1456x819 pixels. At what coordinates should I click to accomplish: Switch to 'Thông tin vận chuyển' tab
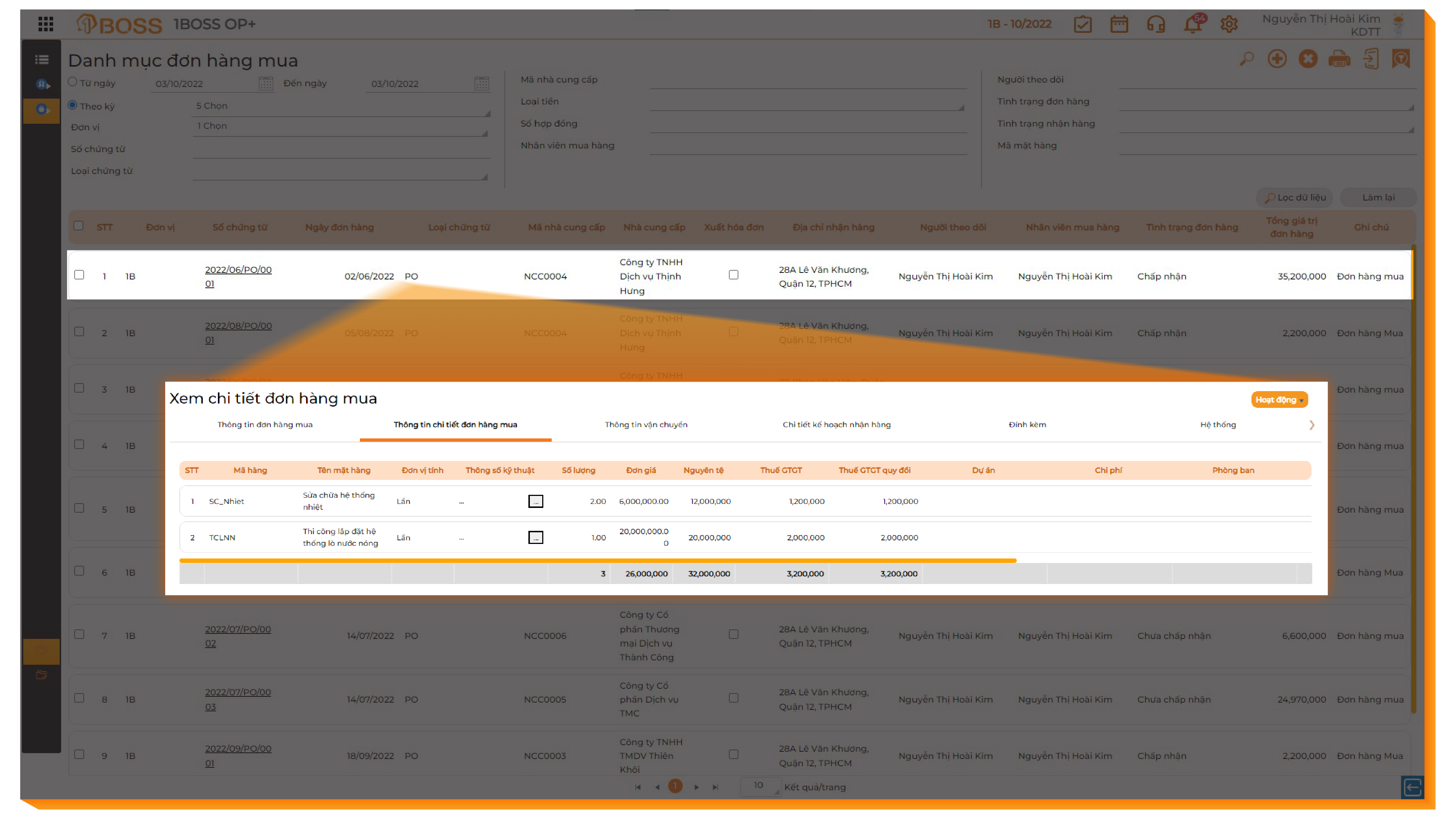[x=646, y=425]
